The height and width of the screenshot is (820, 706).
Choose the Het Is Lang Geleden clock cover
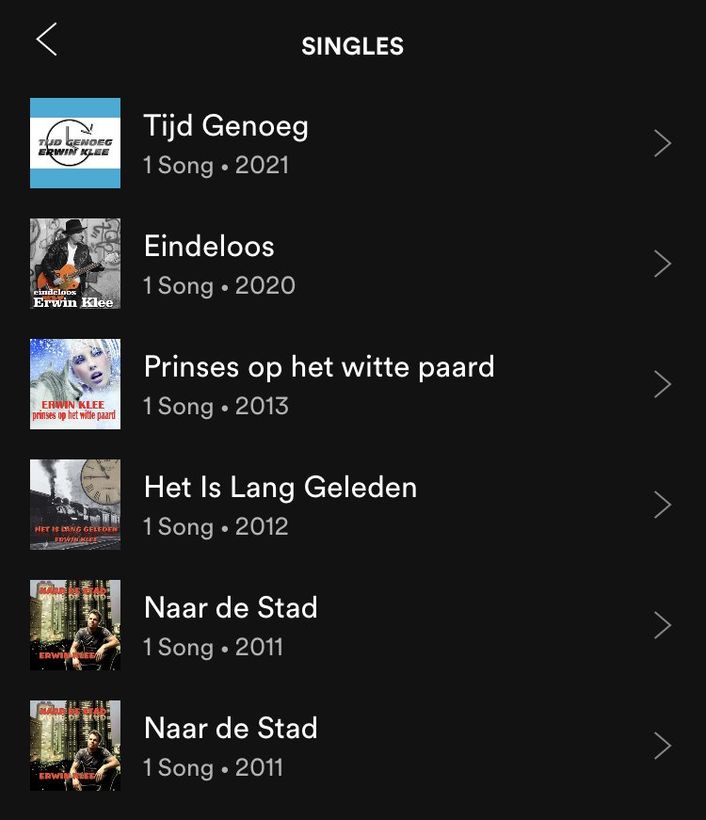[x=75, y=505]
